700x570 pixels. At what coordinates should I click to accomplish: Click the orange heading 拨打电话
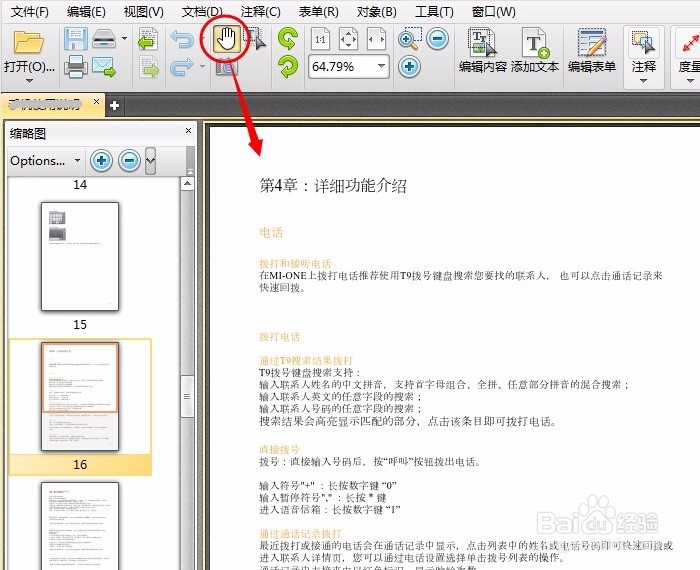point(279,336)
